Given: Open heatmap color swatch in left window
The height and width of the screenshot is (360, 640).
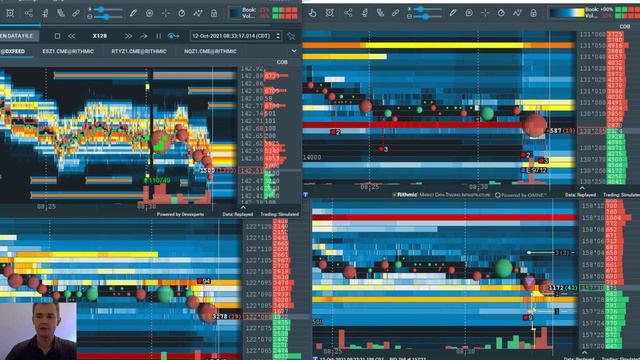Looking at the screenshot, I should coord(236,13).
